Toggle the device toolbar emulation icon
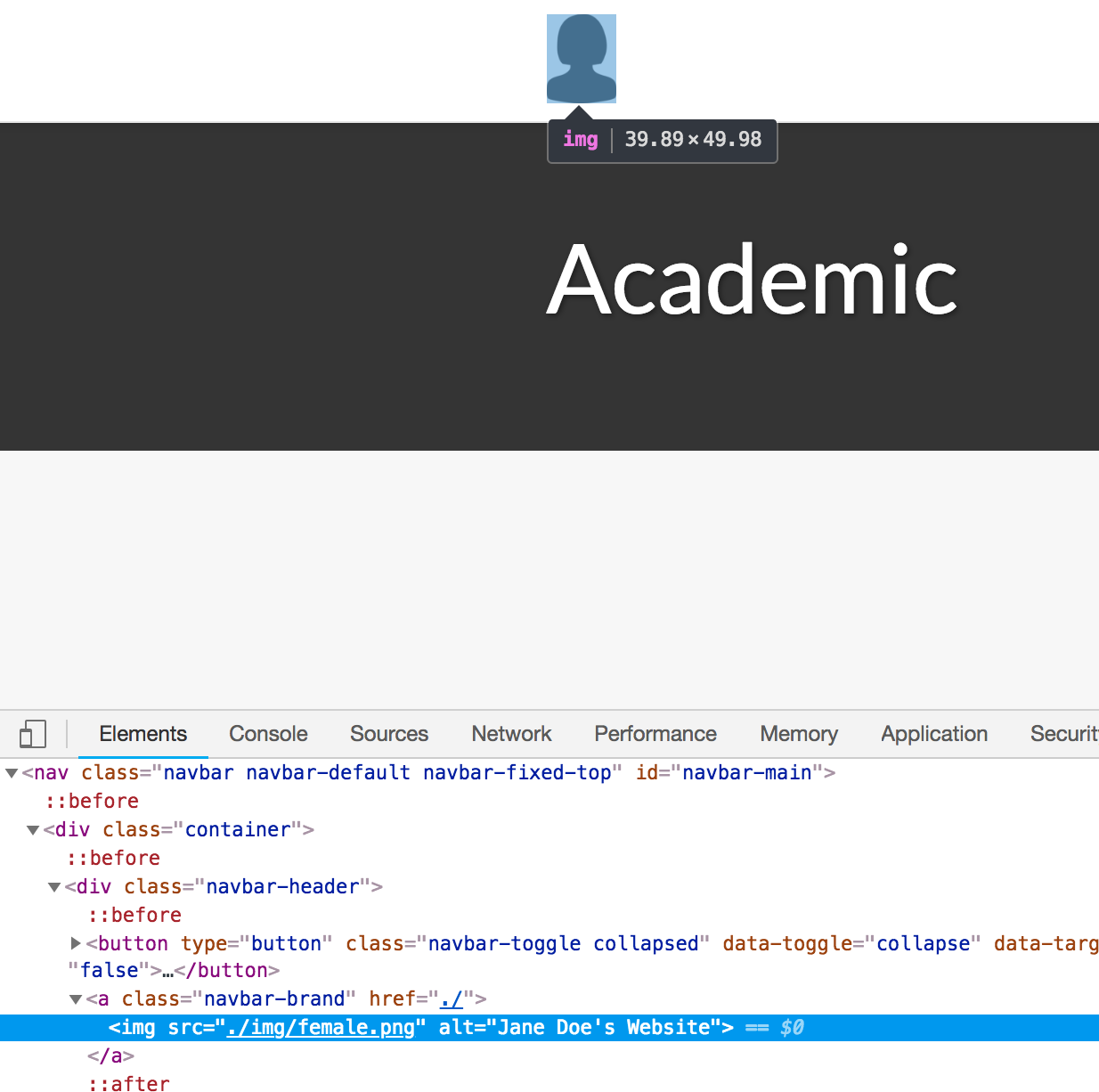This screenshot has width=1099, height=1092. pos(32,733)
